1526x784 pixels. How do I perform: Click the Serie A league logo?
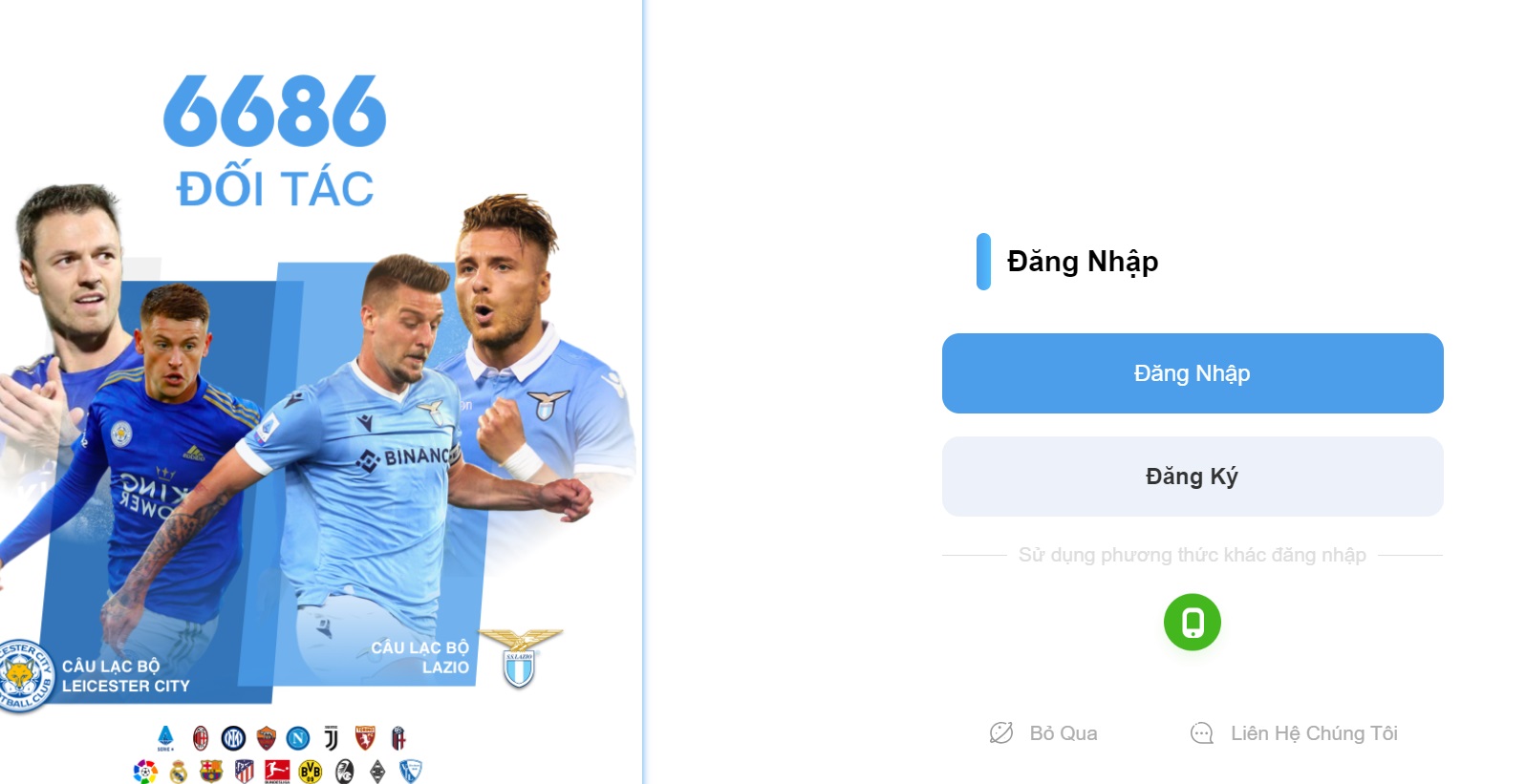click(x=165, y=738)
